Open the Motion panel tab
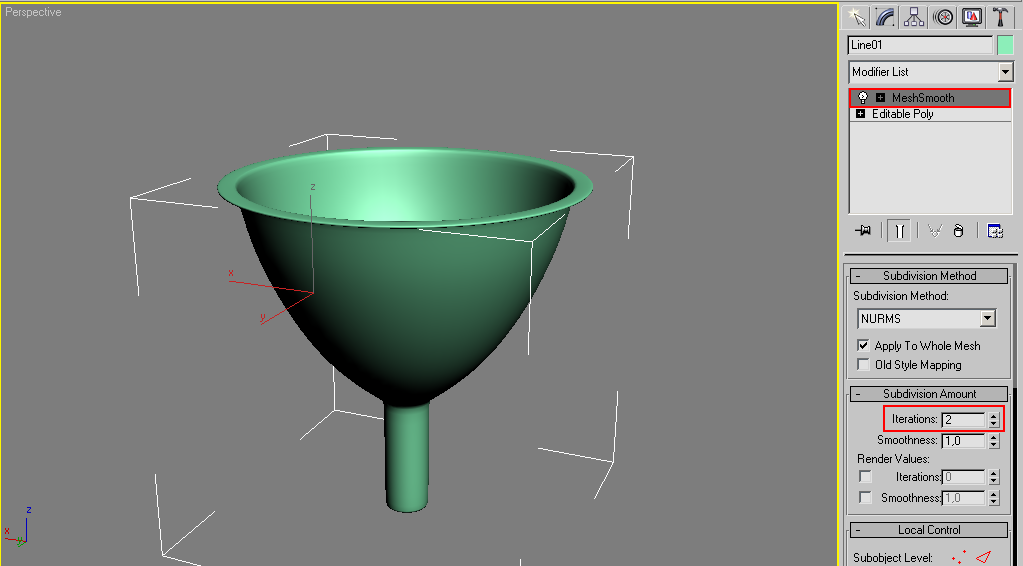This screenshot has width=1023, height=566. point(943,17)
